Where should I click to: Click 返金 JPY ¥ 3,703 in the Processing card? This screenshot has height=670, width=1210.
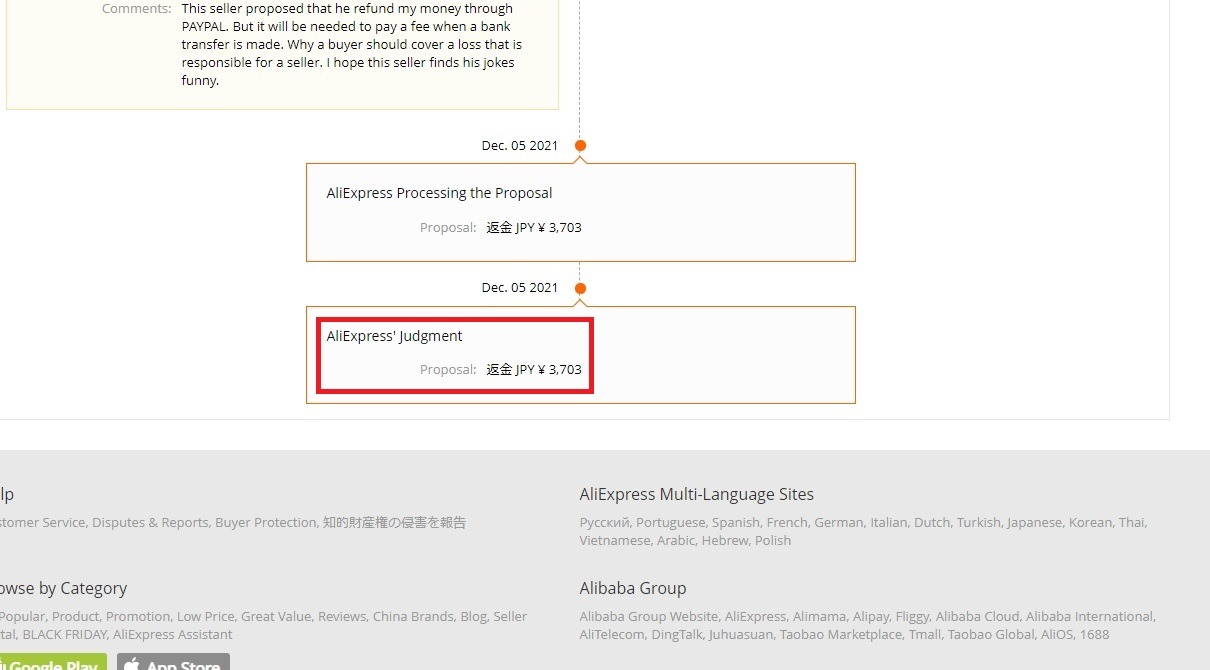tap(534, 227)
